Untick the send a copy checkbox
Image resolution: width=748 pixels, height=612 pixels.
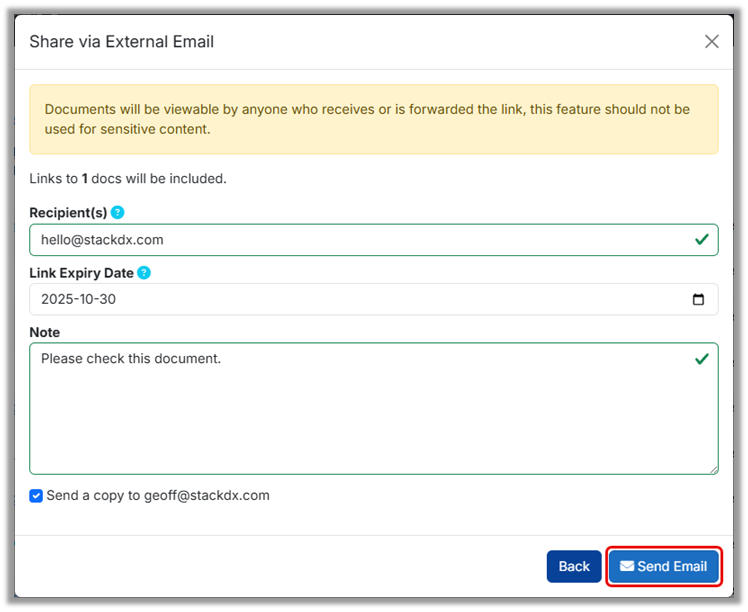[x=36, y=496]
